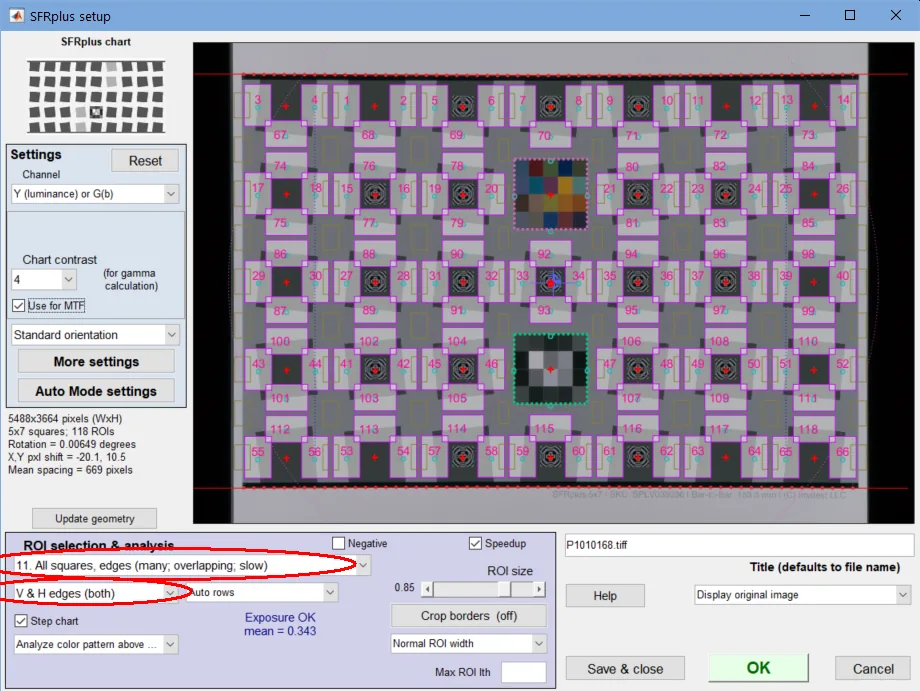Open the Standard orientation dropdown

(95, 335)
